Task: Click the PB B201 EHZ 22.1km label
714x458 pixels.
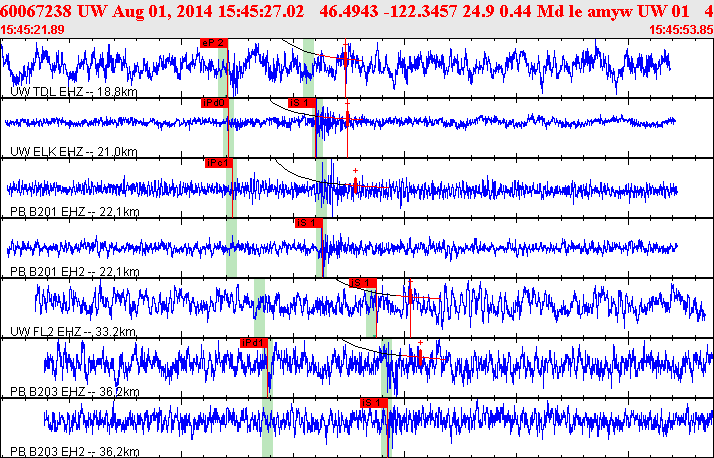Action: 74,211
